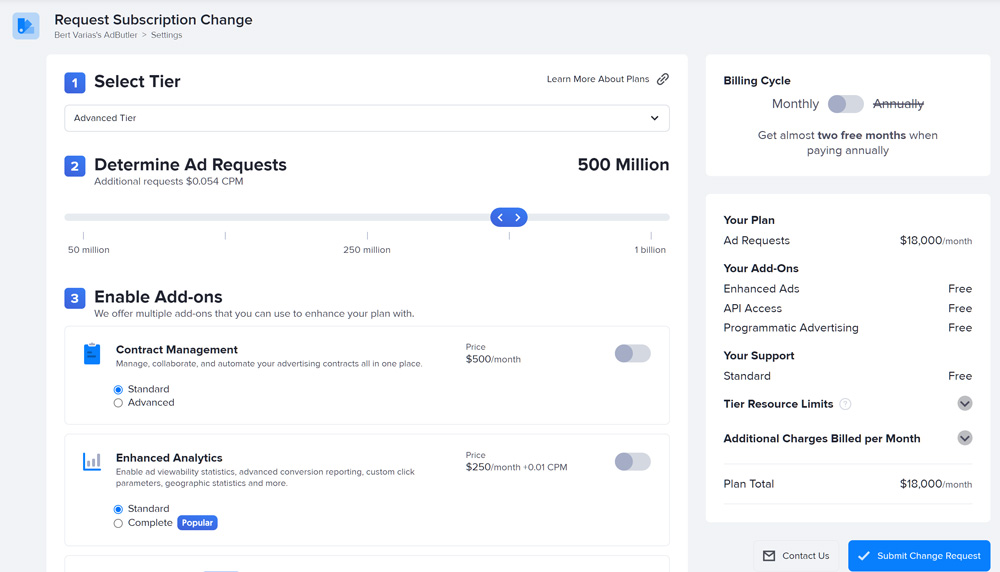This screenshot has width=1000, height=572.
Task: Enable the Enhanced Analytics add-on toggle
Action: pos(633,462)
